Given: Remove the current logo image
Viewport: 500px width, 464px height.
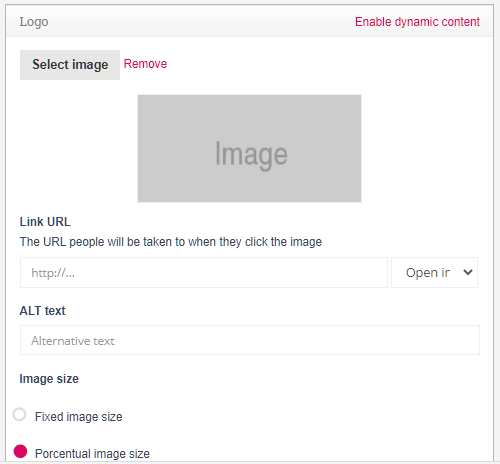Looking at the screenshot, I should tap(145, 64).
